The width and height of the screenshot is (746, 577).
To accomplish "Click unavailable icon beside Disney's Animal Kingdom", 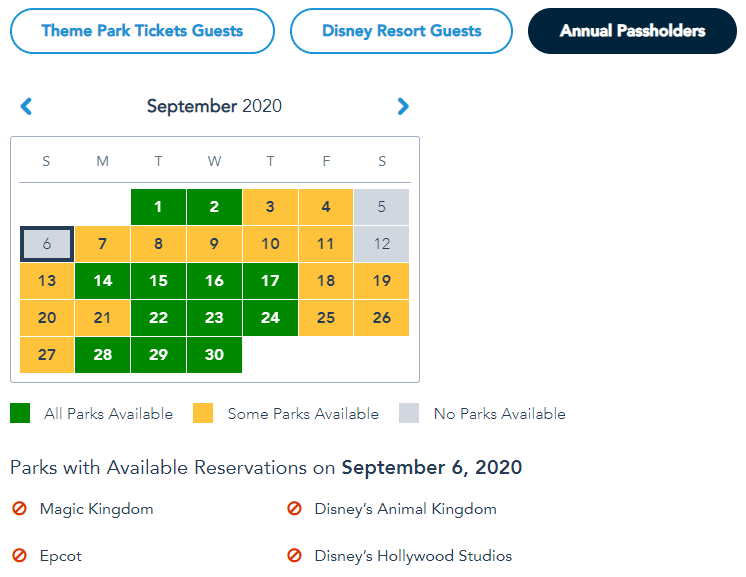I will tap(294, 509).
